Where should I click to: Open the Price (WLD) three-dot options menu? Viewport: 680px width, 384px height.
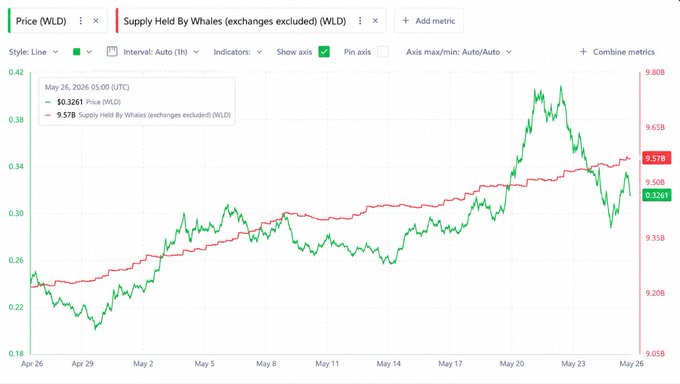tap(81, 21)
